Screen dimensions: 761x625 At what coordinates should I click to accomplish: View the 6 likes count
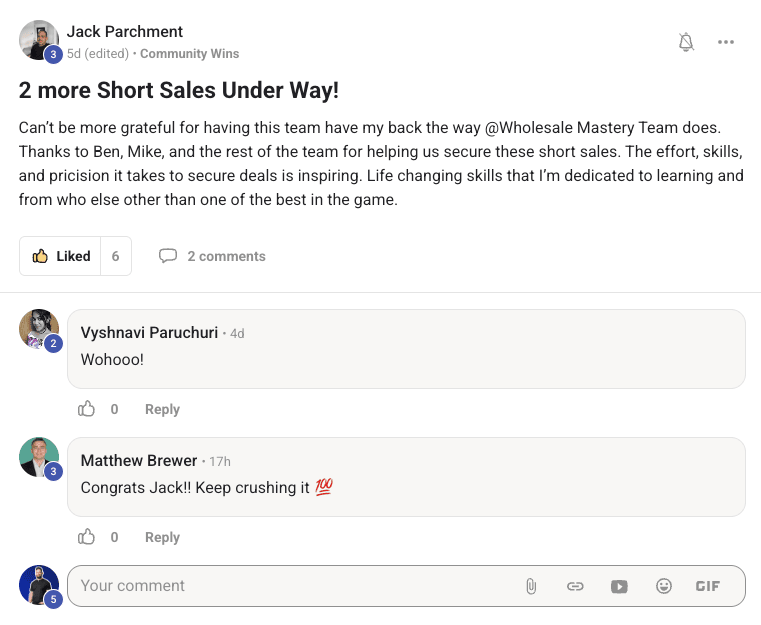[x=115, y=256]
